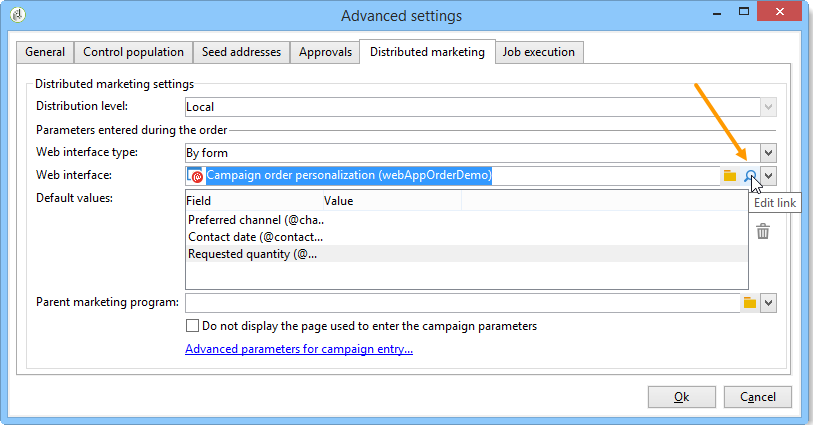
Task: Click the Edit link magnifier icon
Action: click(x=750, y=176)
